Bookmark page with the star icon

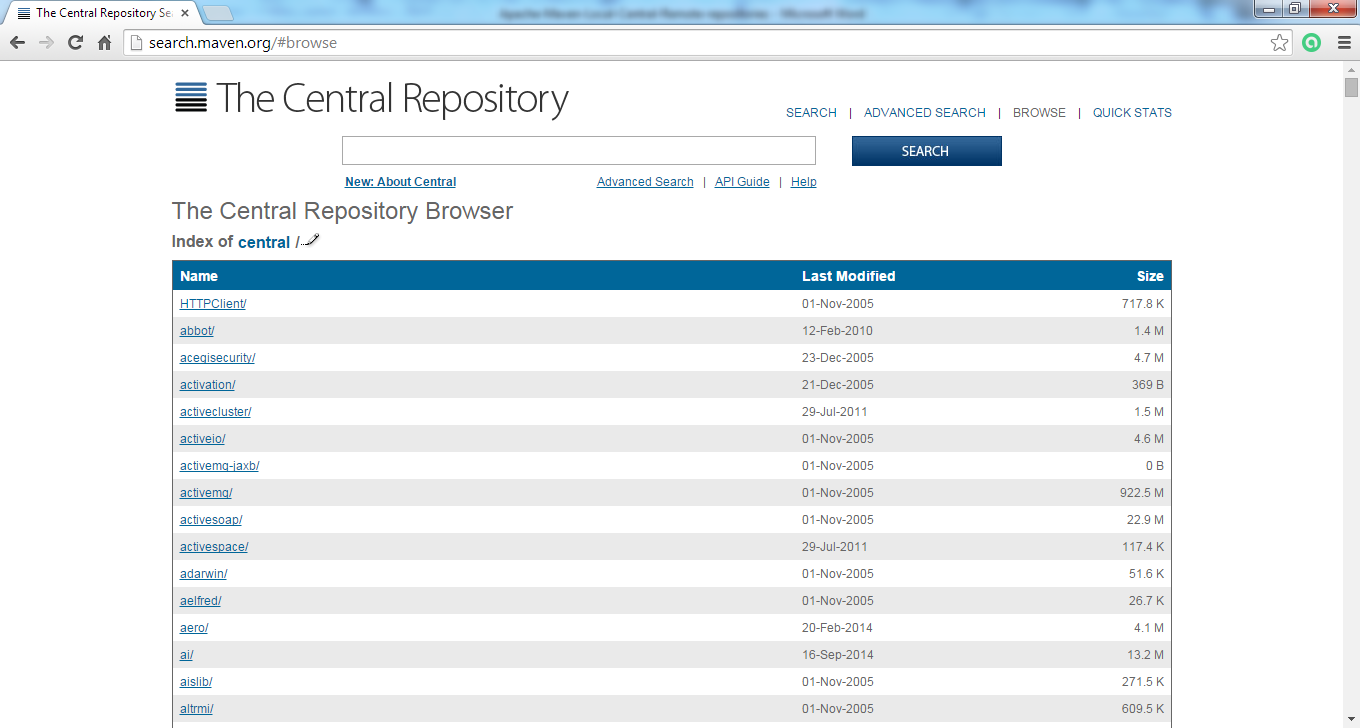(1279, 43)
